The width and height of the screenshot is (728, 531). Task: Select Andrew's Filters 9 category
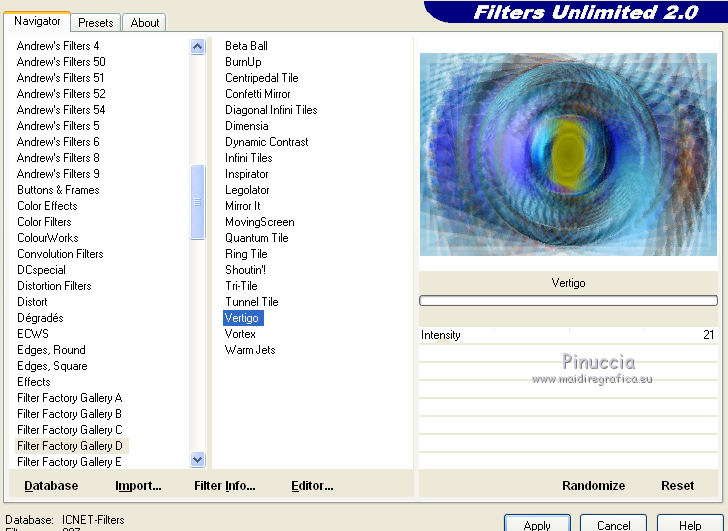[x=58, y=174]
